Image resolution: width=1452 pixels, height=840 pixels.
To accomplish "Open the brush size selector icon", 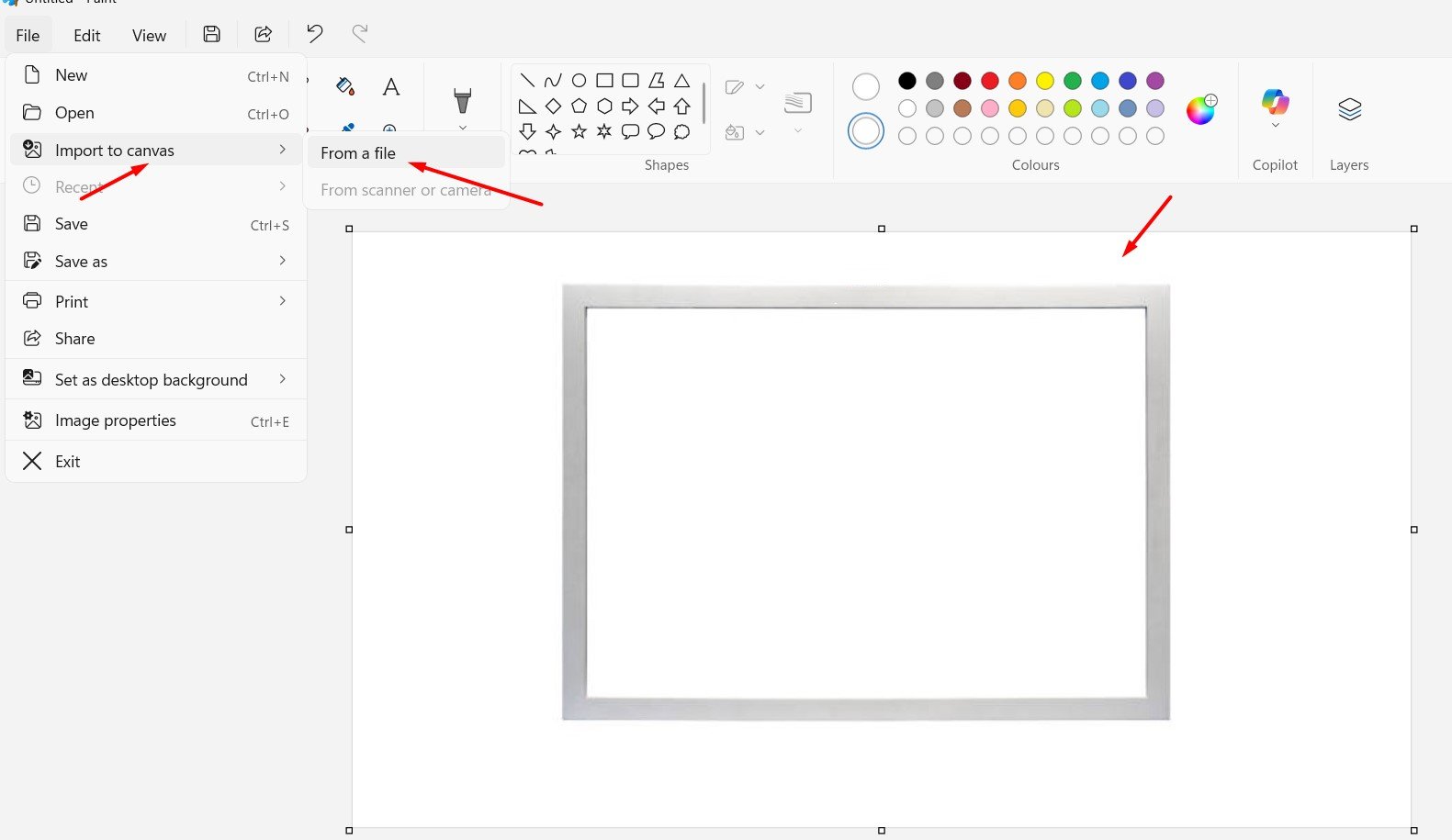I will tap(798, 103).
